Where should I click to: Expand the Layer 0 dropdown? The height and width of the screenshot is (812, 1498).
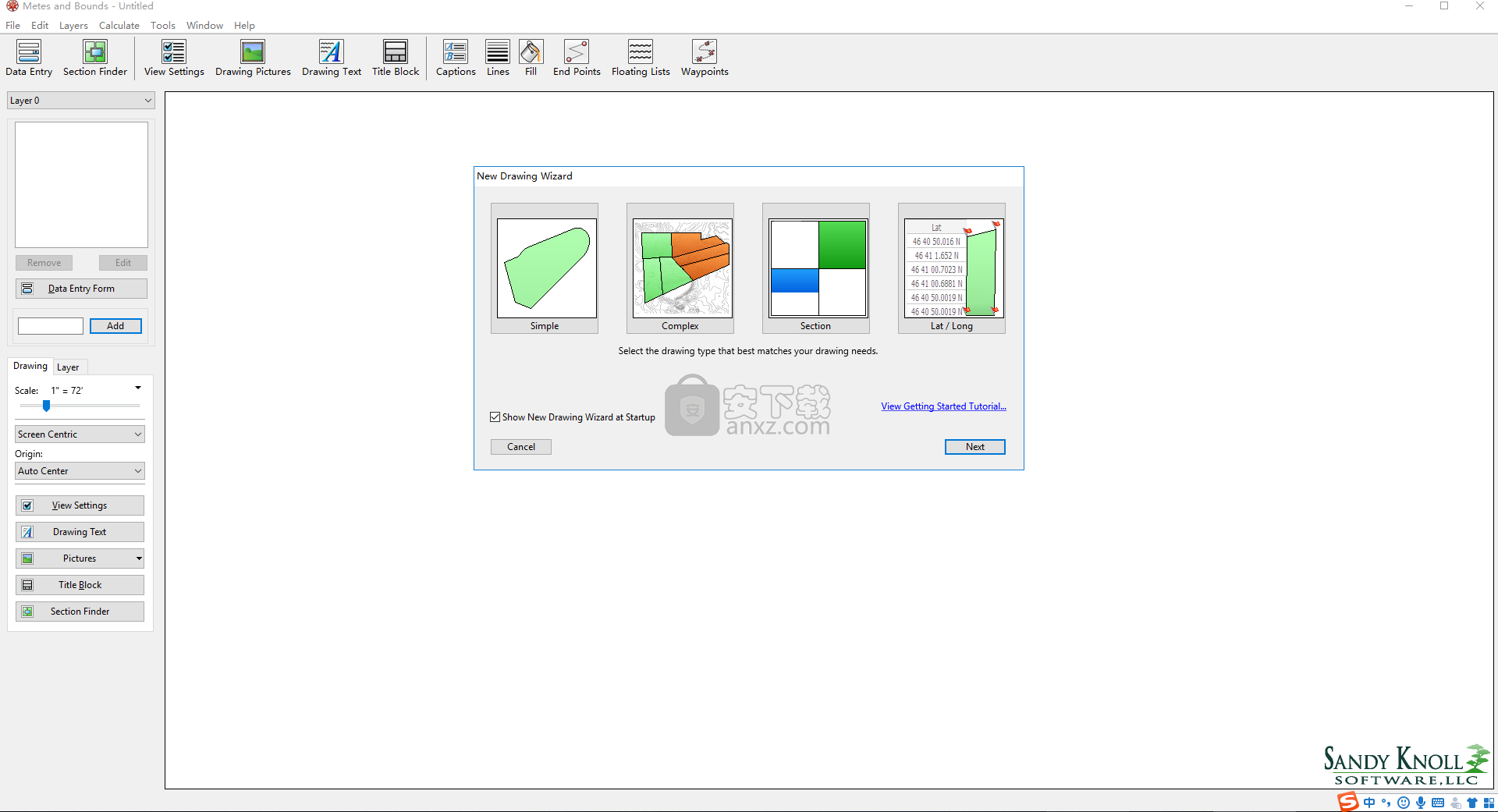click(x=80, y=101)
